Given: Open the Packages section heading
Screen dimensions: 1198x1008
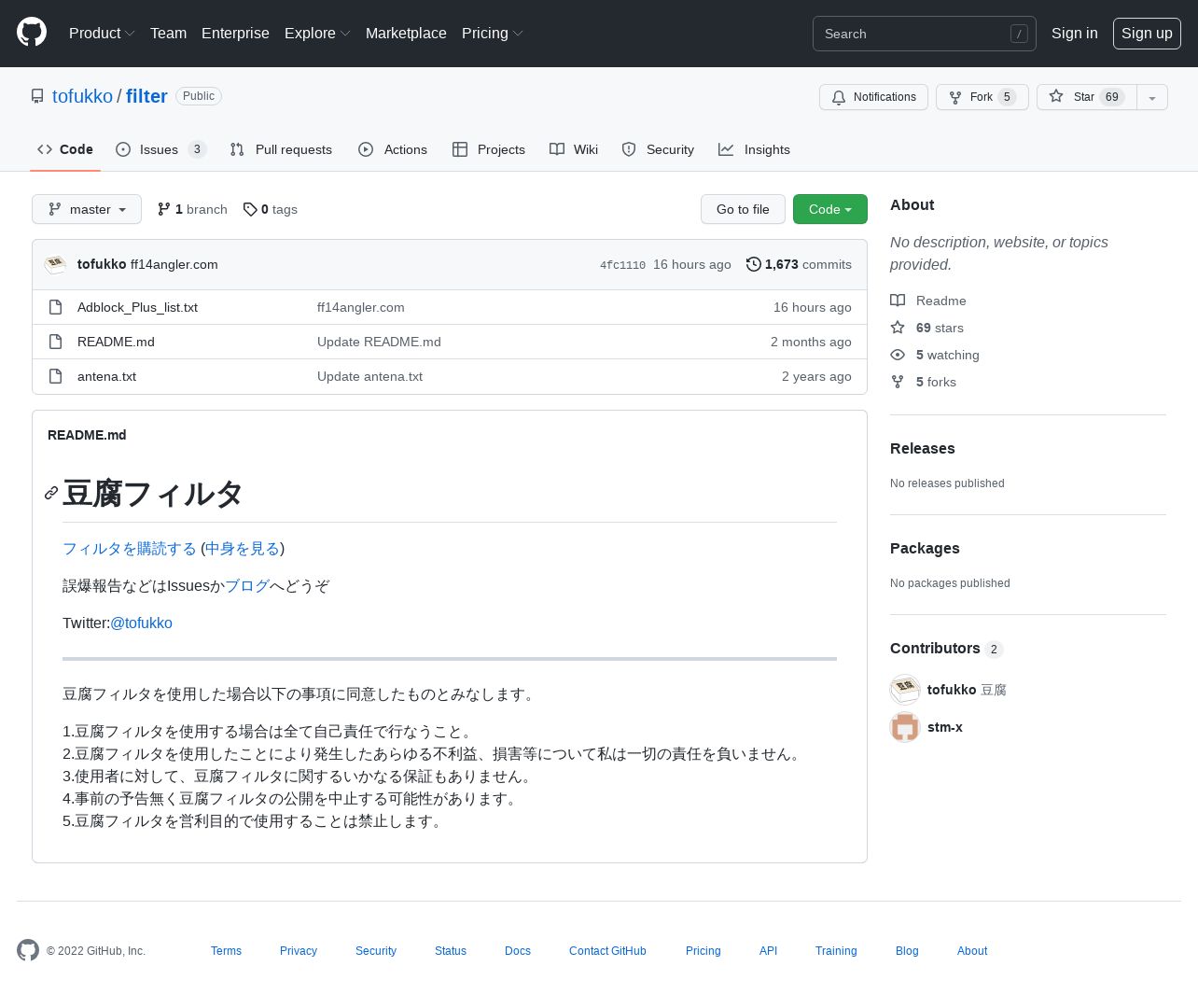Looking at the screenshot, I should (925, 548).
